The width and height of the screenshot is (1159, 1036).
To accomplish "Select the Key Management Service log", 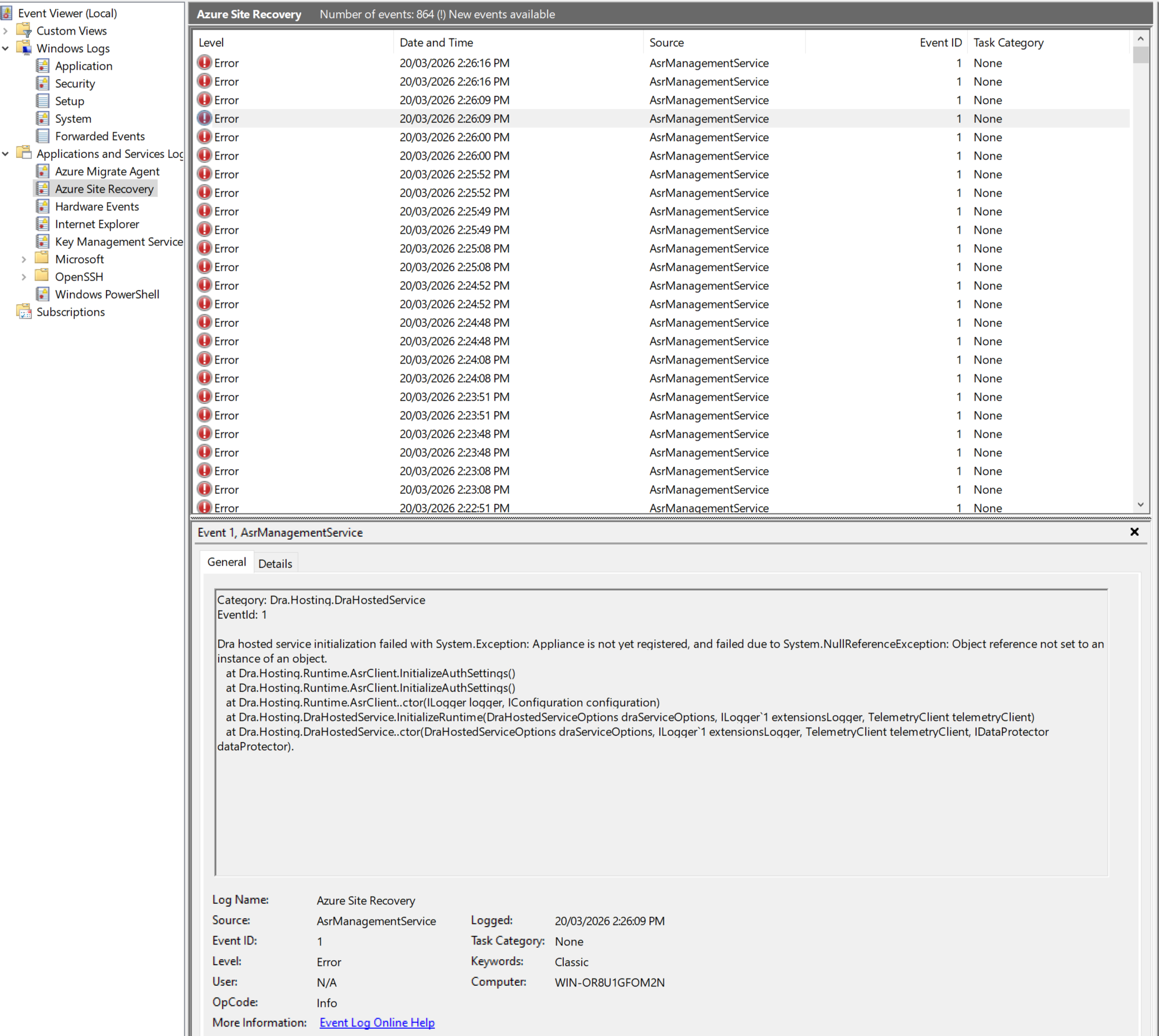I will coord(118,242).
